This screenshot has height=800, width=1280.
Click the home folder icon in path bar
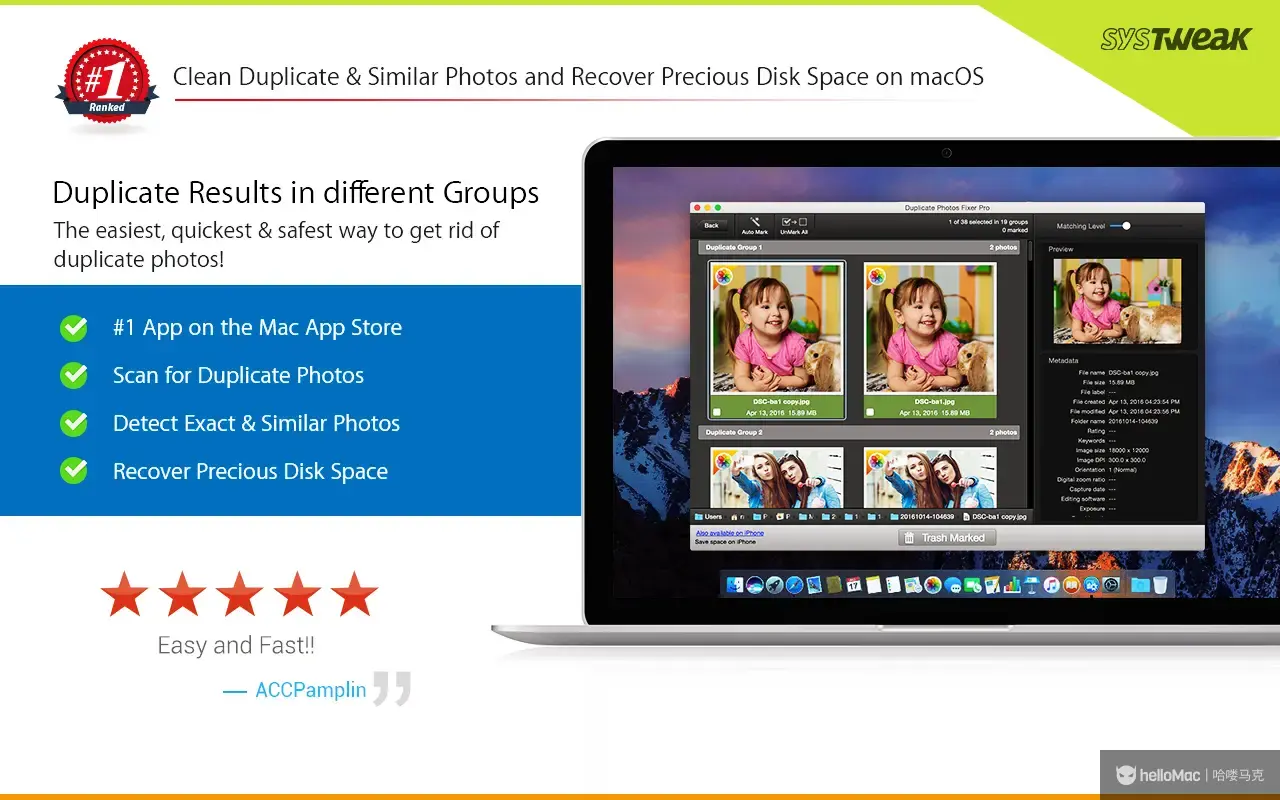[734, 517]
